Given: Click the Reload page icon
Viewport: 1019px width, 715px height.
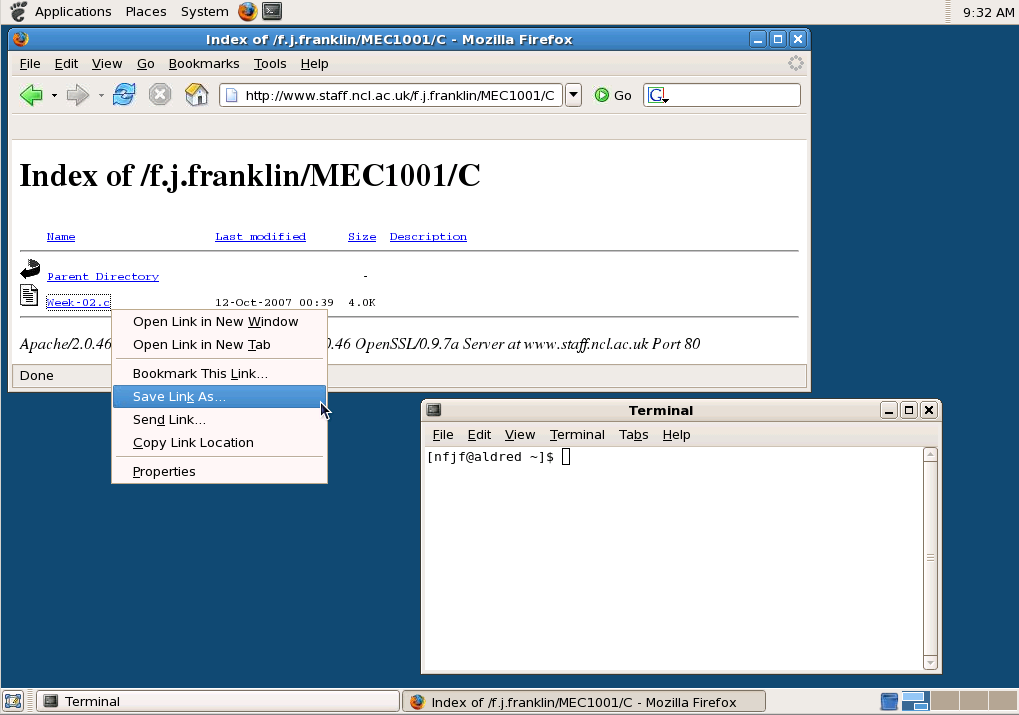Looking at the screenshot, I should (x=124, y=95).
